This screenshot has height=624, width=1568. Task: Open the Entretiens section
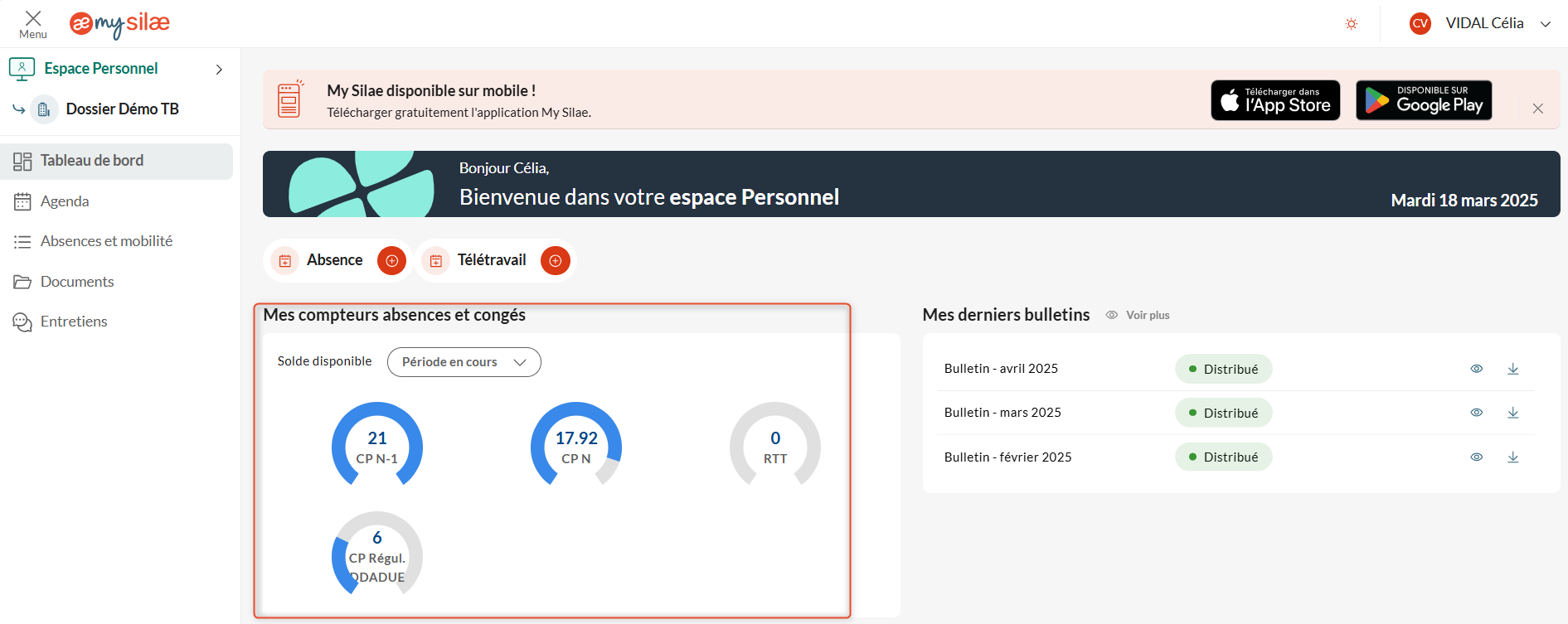tap(74, 322)
